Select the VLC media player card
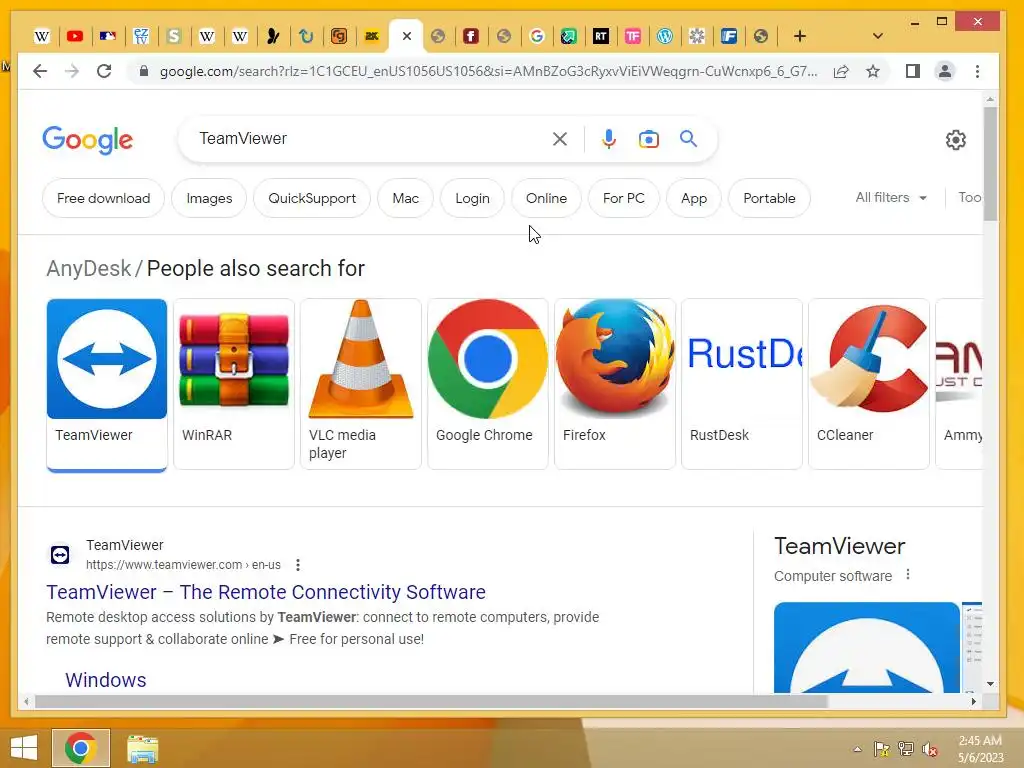1024x768 pixels. pyautogui.click(x=360, y=384)
